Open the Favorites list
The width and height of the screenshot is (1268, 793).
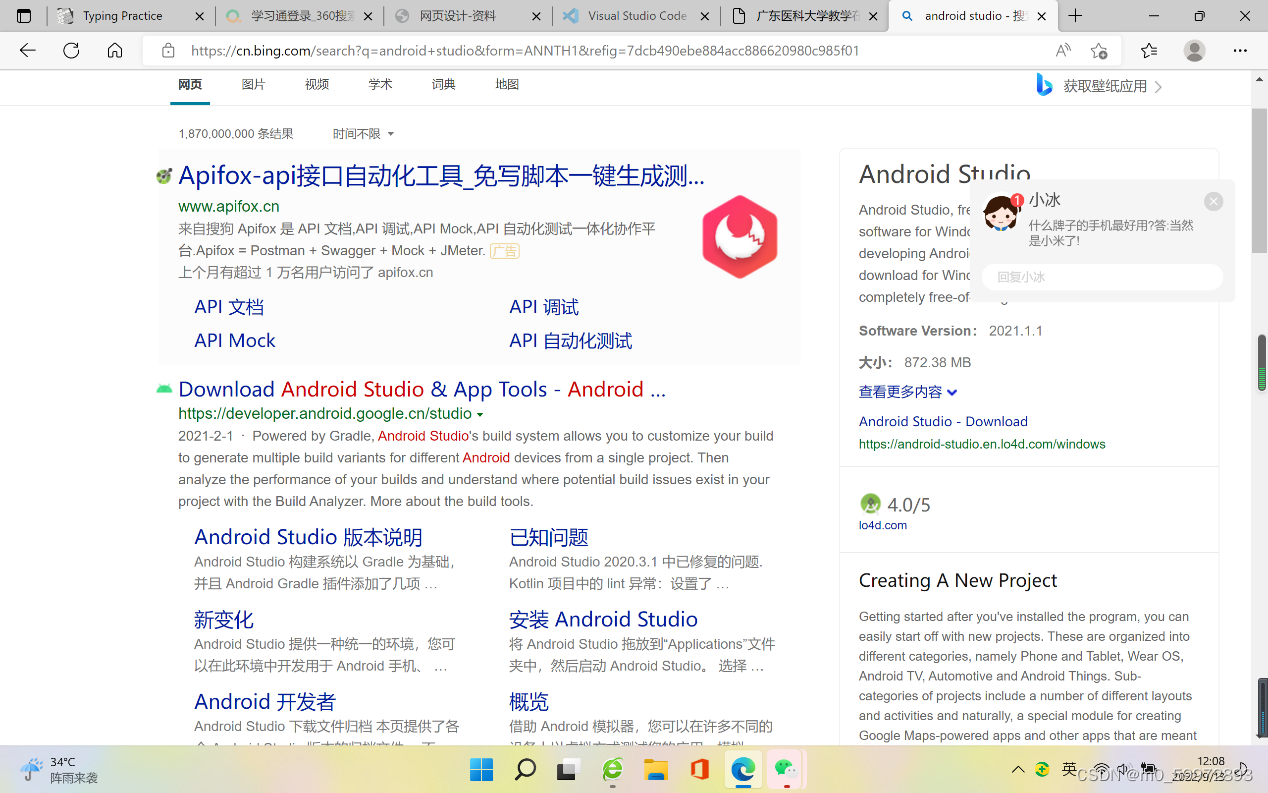pyautogui.click(x=1149, y=51)
